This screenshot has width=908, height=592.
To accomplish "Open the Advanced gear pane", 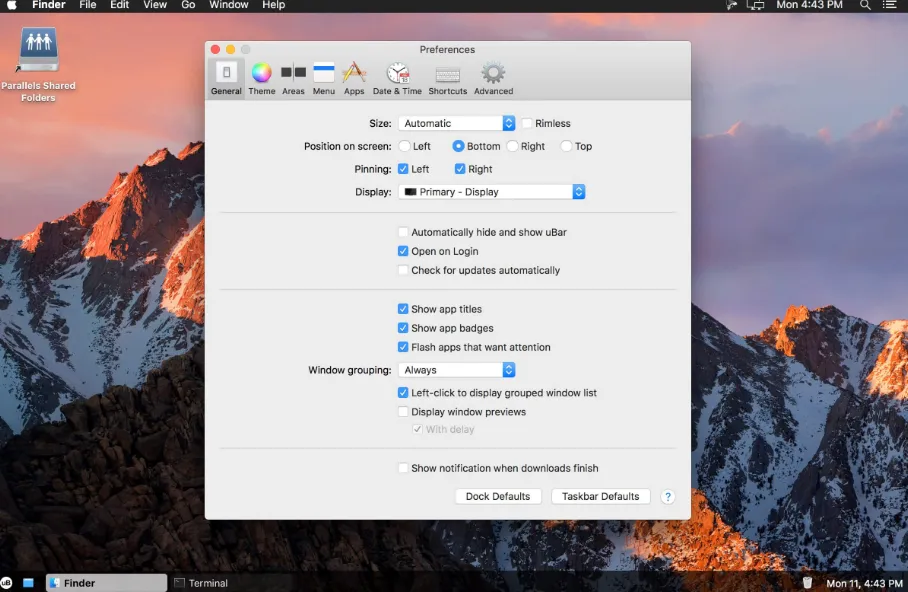I will 493,78.
